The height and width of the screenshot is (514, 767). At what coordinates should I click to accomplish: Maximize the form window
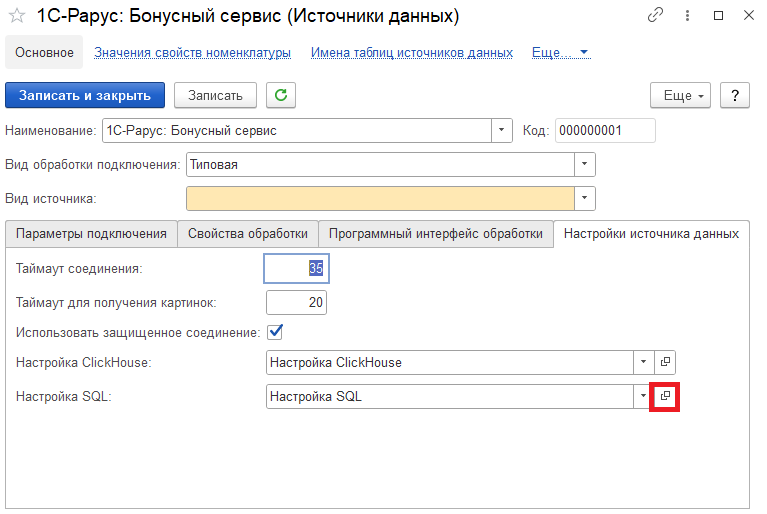[x=719, y=16]
